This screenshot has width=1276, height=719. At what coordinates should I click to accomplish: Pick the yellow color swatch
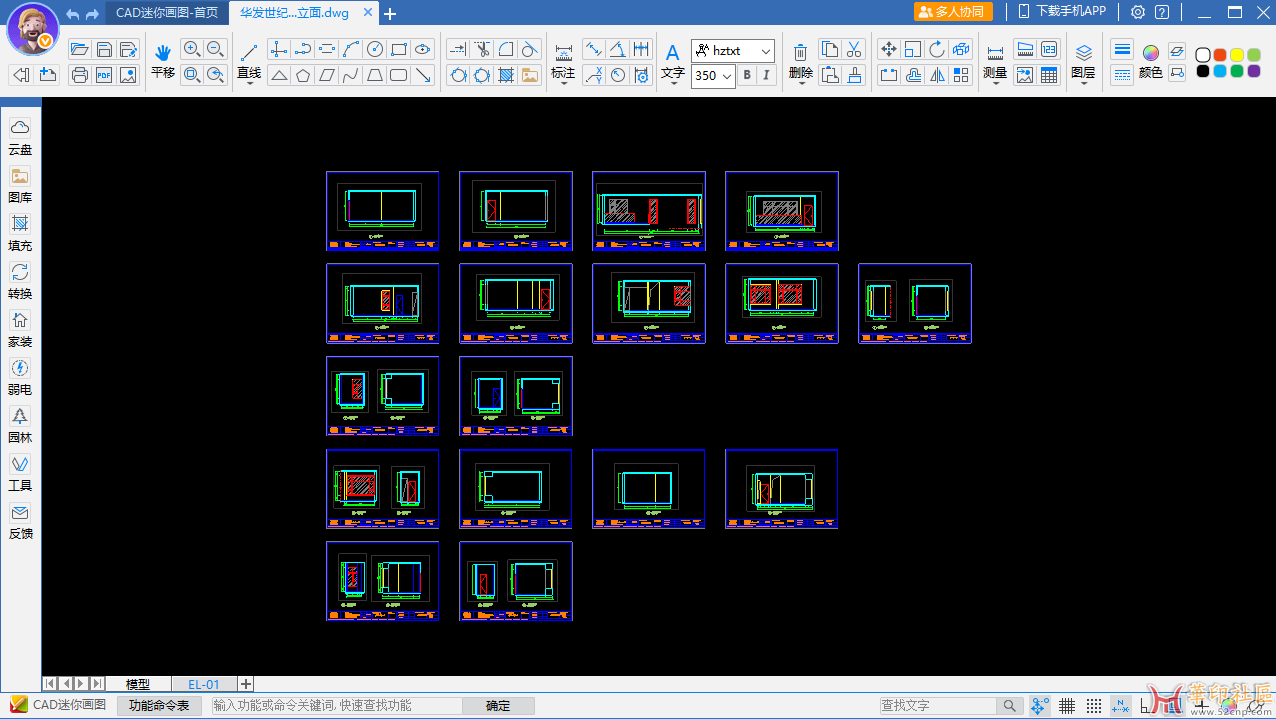pos(1237,55)
